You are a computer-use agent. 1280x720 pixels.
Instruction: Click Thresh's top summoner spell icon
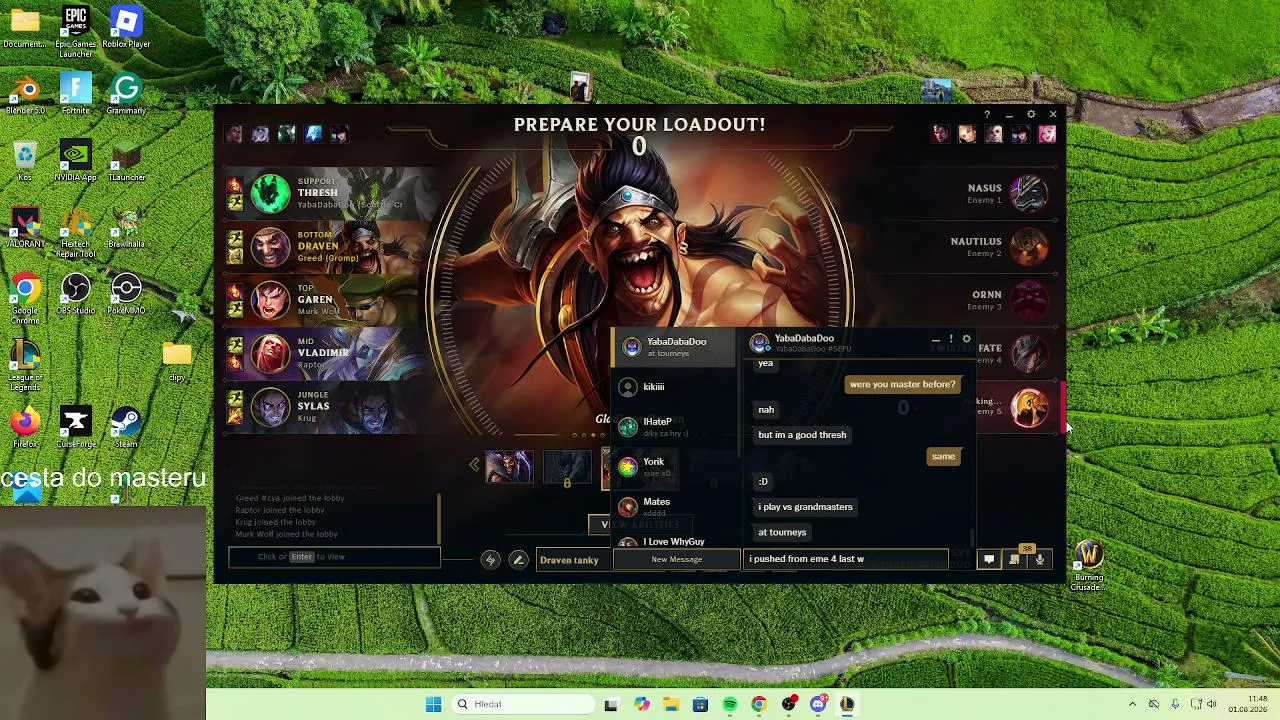[x=235, y=185]
